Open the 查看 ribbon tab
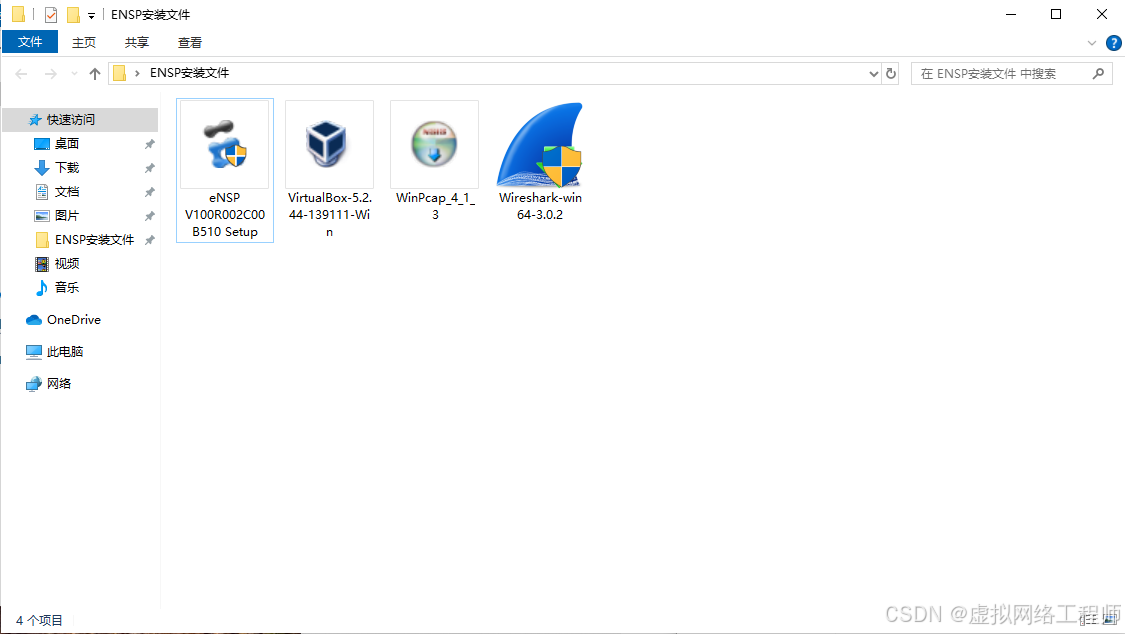This screenshot has width=1125, height=634. tap(189, 42)
